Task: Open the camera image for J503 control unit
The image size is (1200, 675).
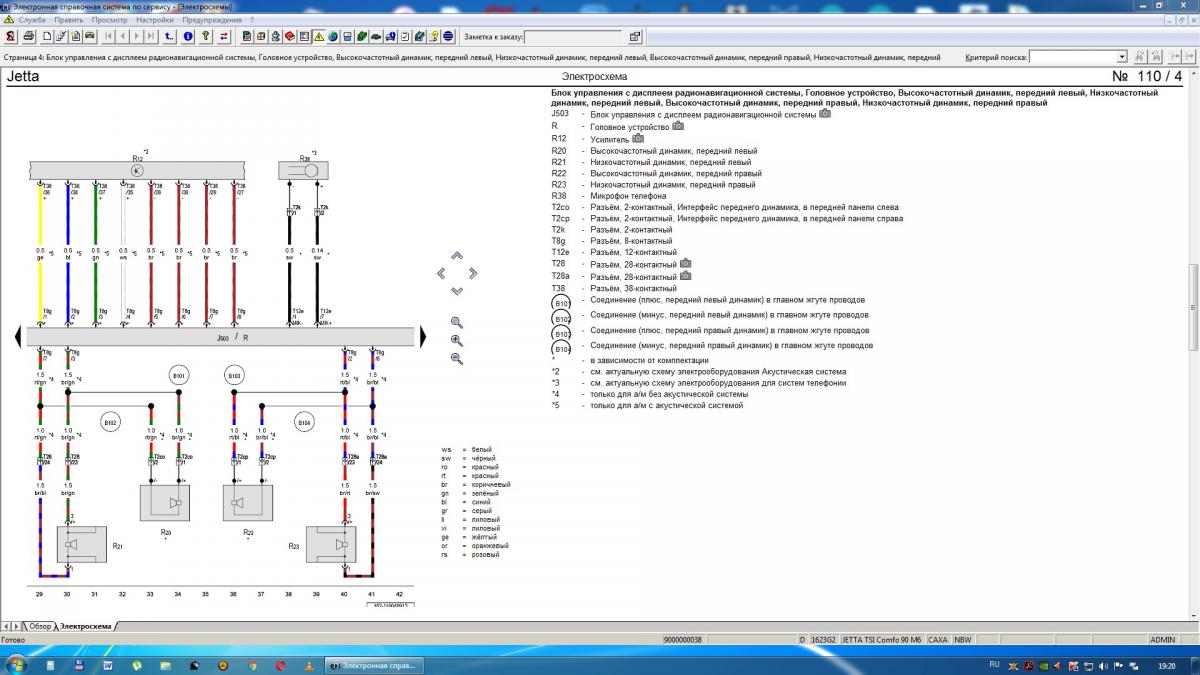Action: (825, 114)
